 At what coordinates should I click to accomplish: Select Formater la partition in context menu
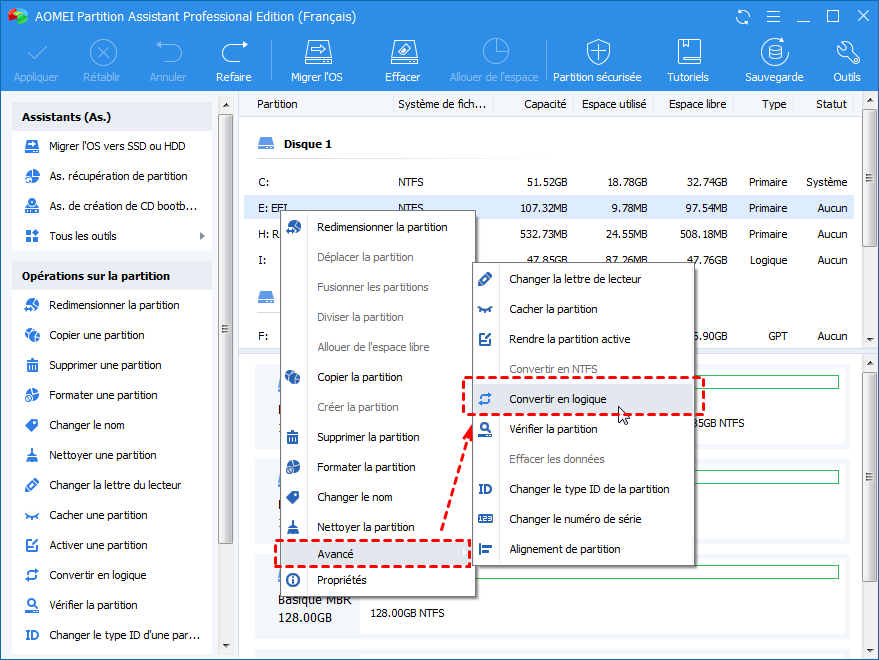(x=366, y=467)
